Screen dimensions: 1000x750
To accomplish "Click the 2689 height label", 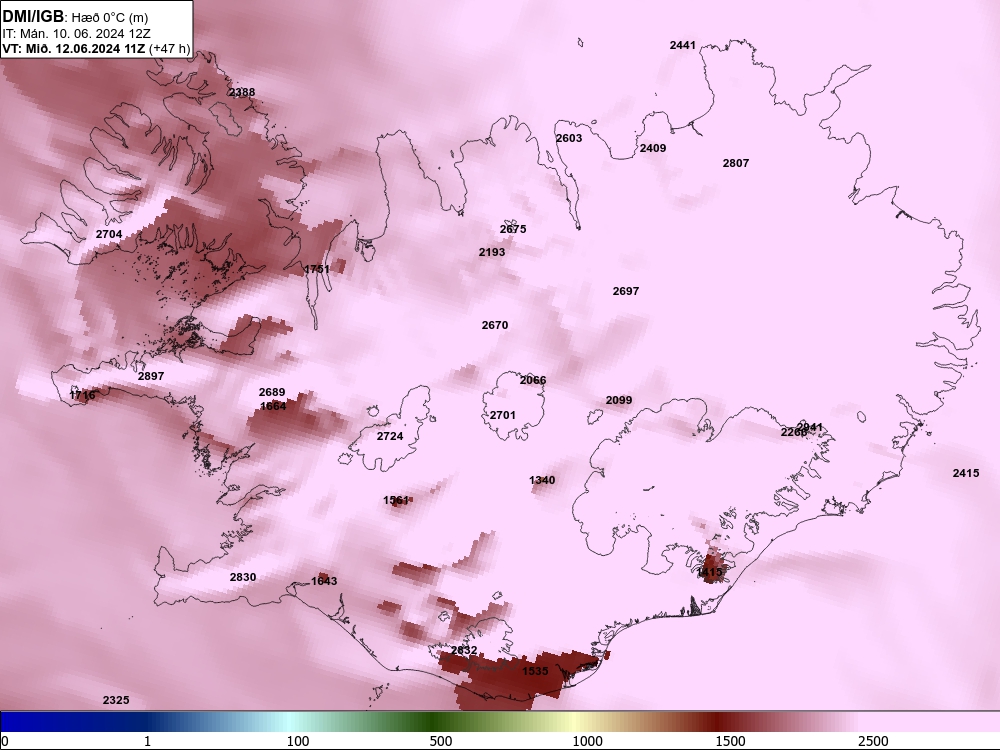I will [x=272, y=392].
